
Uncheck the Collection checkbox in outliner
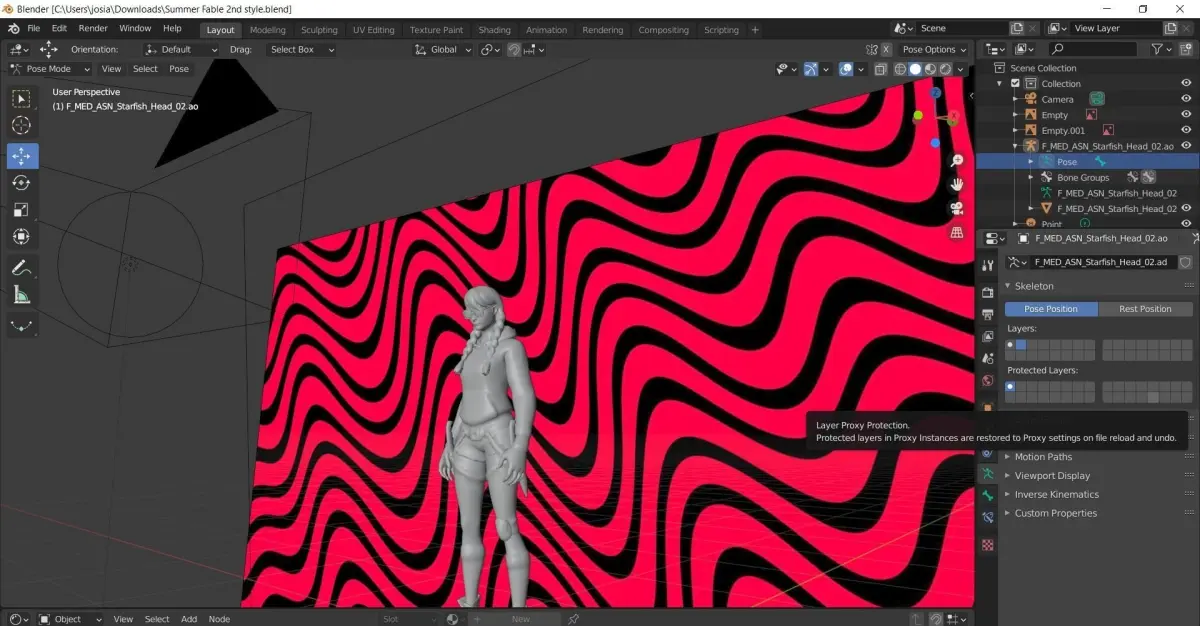(1016, 84)
